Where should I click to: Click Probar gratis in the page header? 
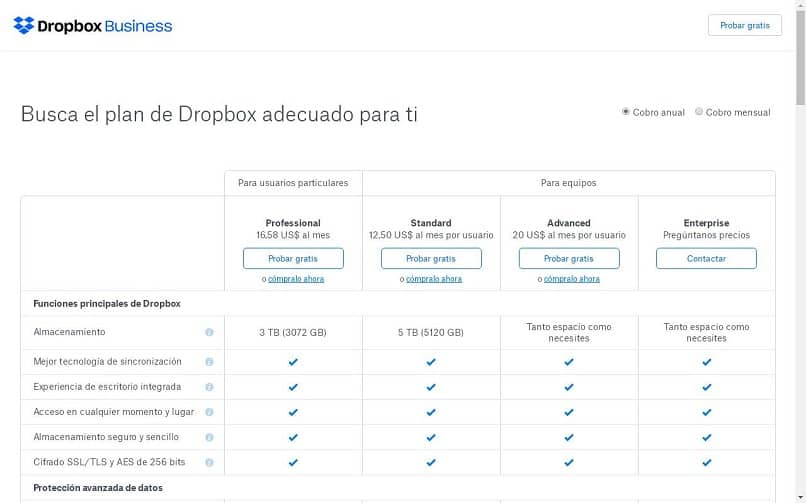pos(745,26)
